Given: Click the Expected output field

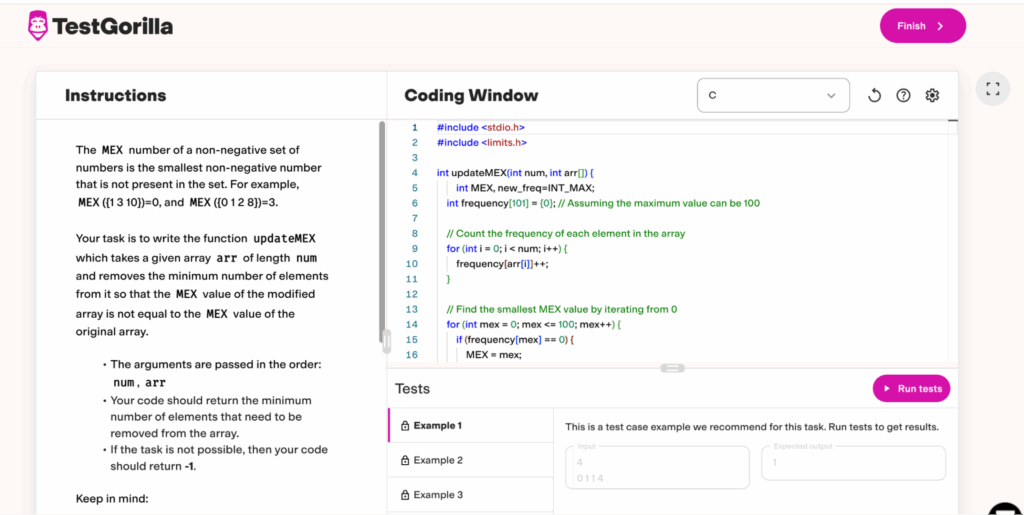Looking at the screenshot, I should pyautogui.click(x=854, y=463).
